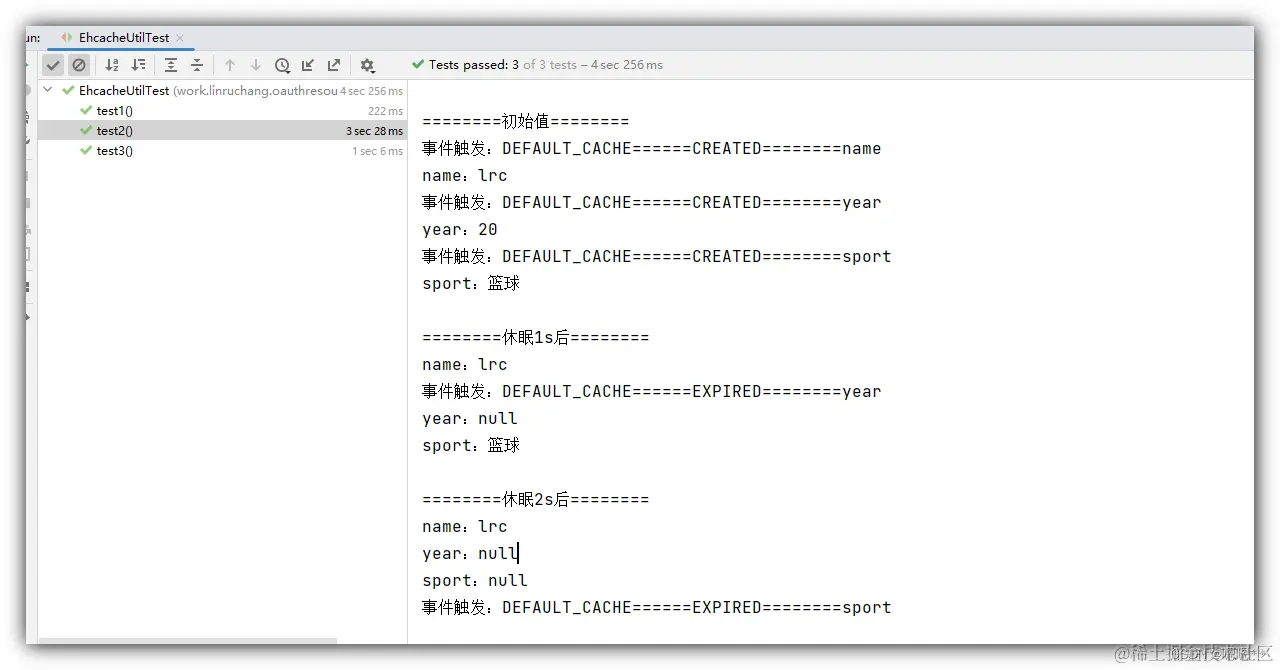Click the '休眠1s后' console header line
1280x670 pixels.
click(535, 337)
